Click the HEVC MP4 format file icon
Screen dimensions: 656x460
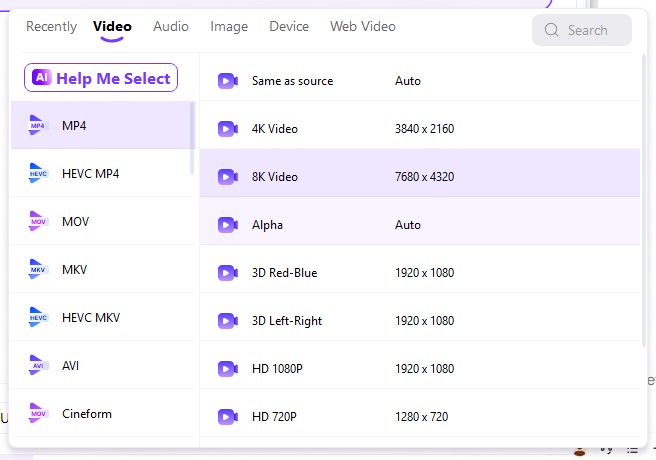pos(38,173)
